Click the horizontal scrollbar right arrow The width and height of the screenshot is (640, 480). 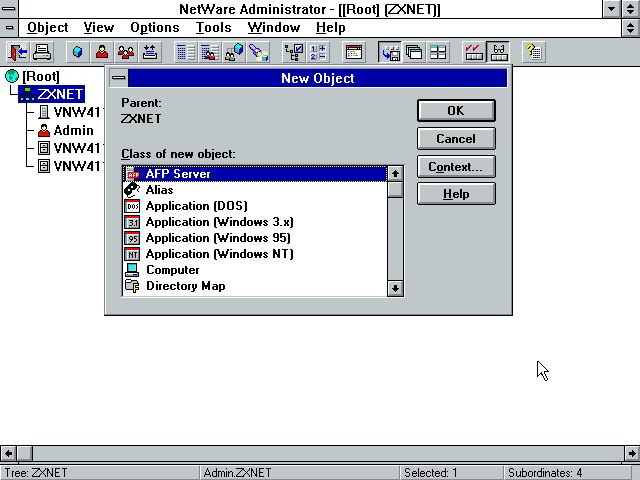[x=632, y=453]
